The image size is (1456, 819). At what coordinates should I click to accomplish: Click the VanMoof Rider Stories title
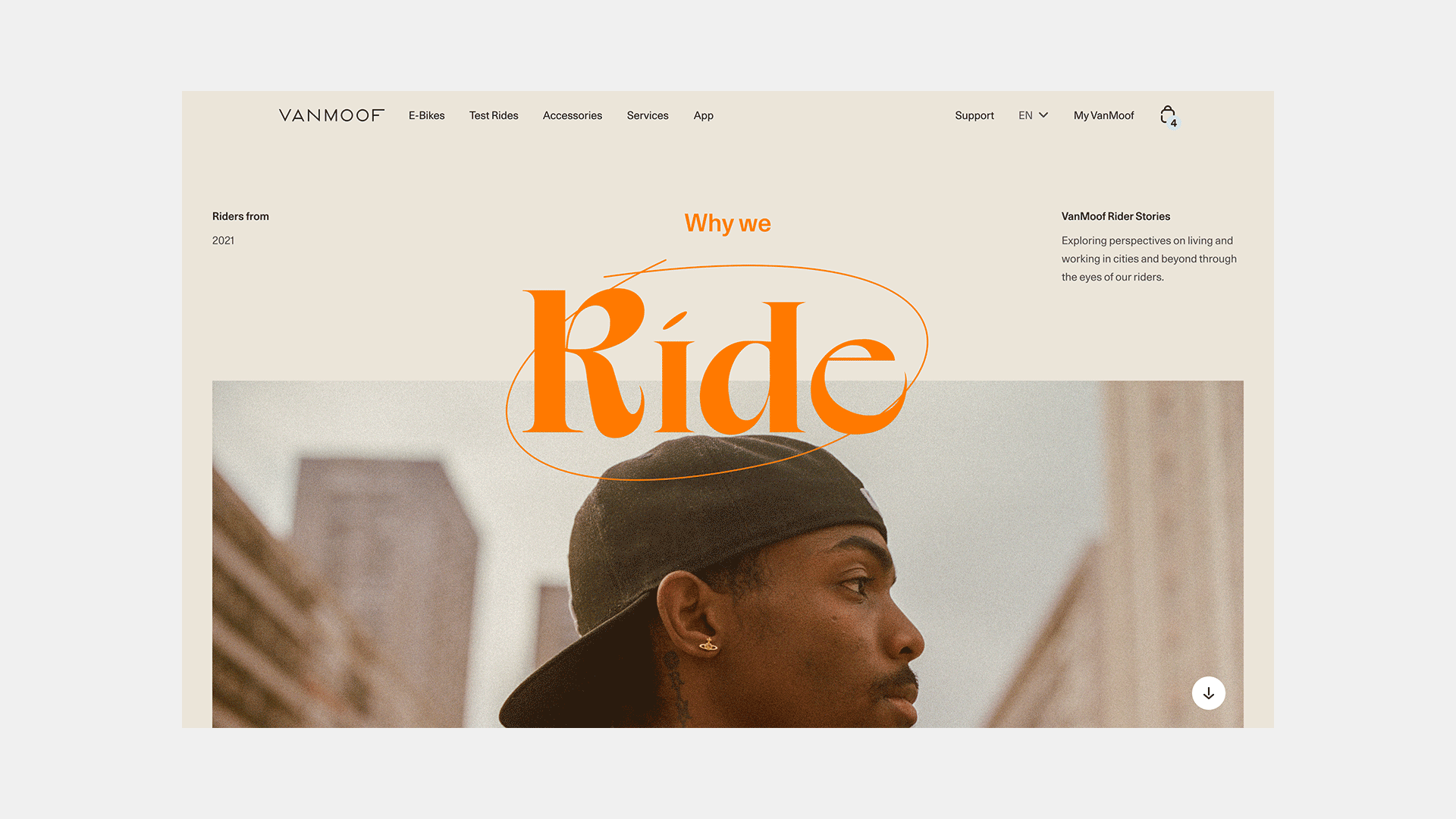coord(1116,216)
